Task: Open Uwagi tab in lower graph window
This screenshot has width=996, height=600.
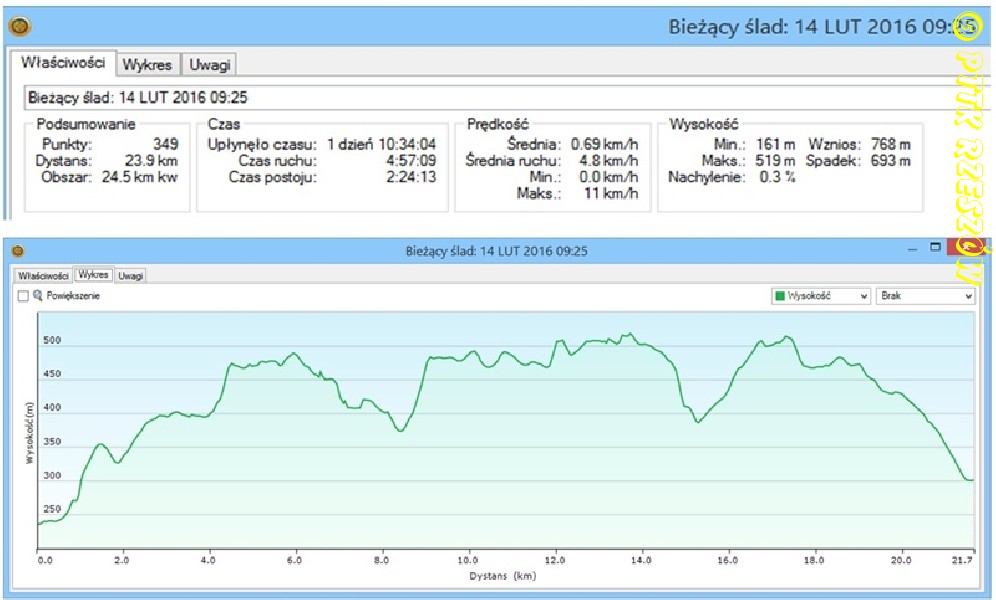Action: (x=130, y=275)
